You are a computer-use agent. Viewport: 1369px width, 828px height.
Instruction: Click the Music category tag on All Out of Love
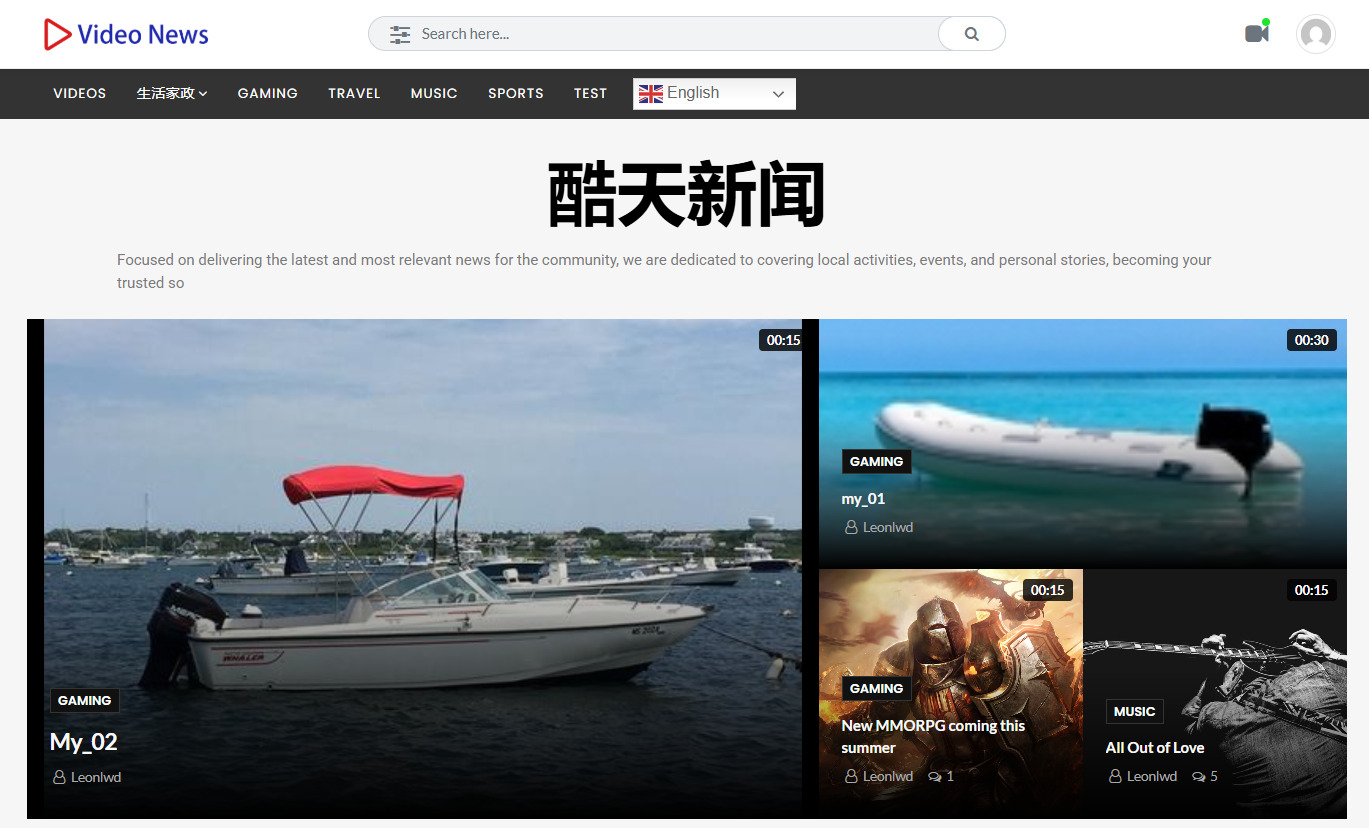click(x=1134, y=712)
